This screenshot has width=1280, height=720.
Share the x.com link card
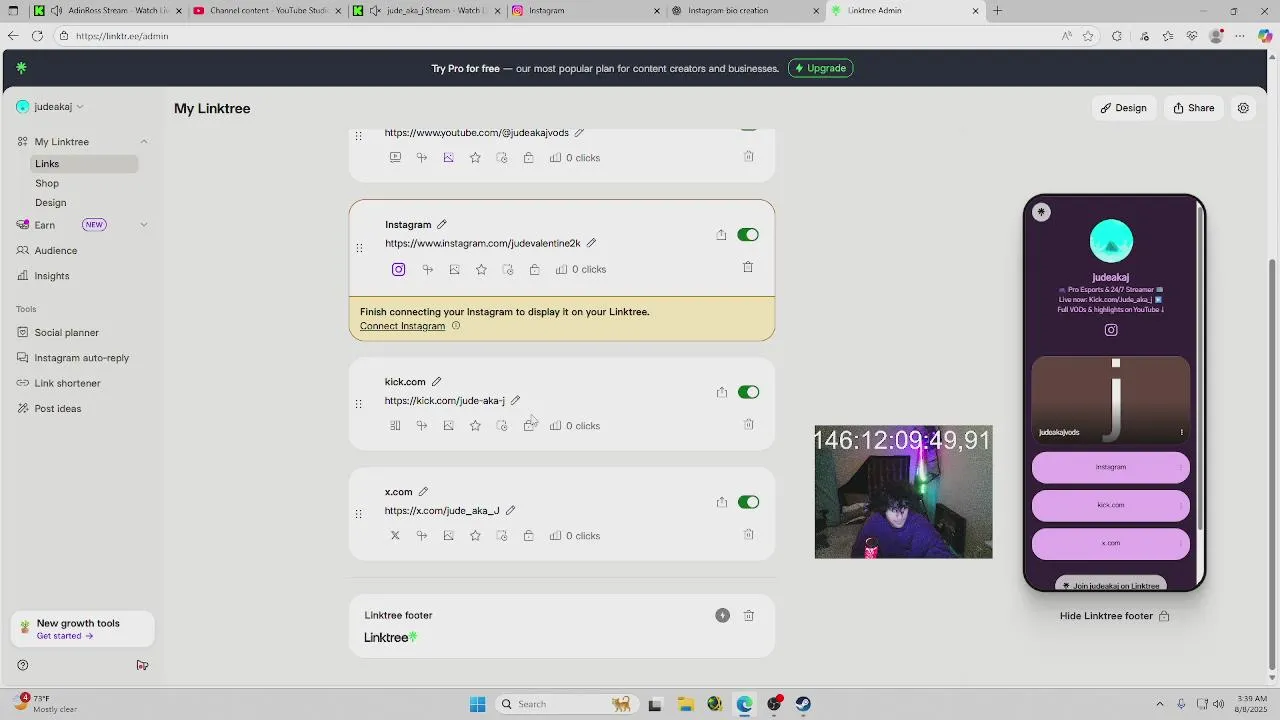[721, 502]
